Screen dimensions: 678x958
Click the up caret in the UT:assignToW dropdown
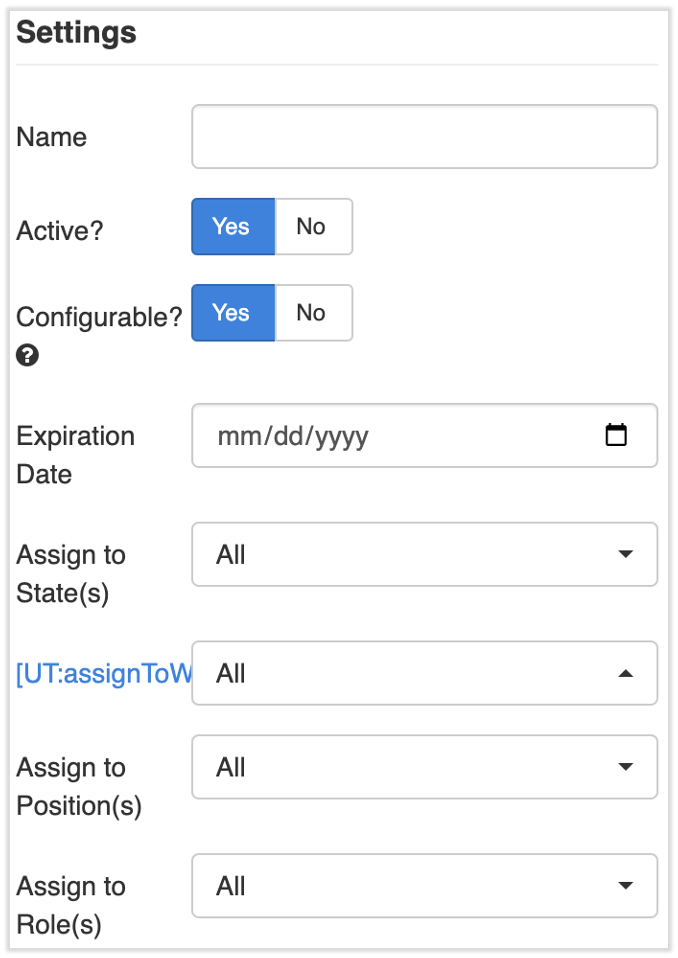625,673
